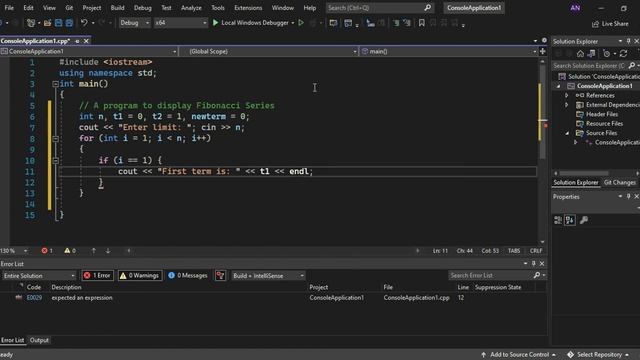This screenshot has width=640, height=360.
Task: Click Add to Source Control
Action: coord(518,355)
